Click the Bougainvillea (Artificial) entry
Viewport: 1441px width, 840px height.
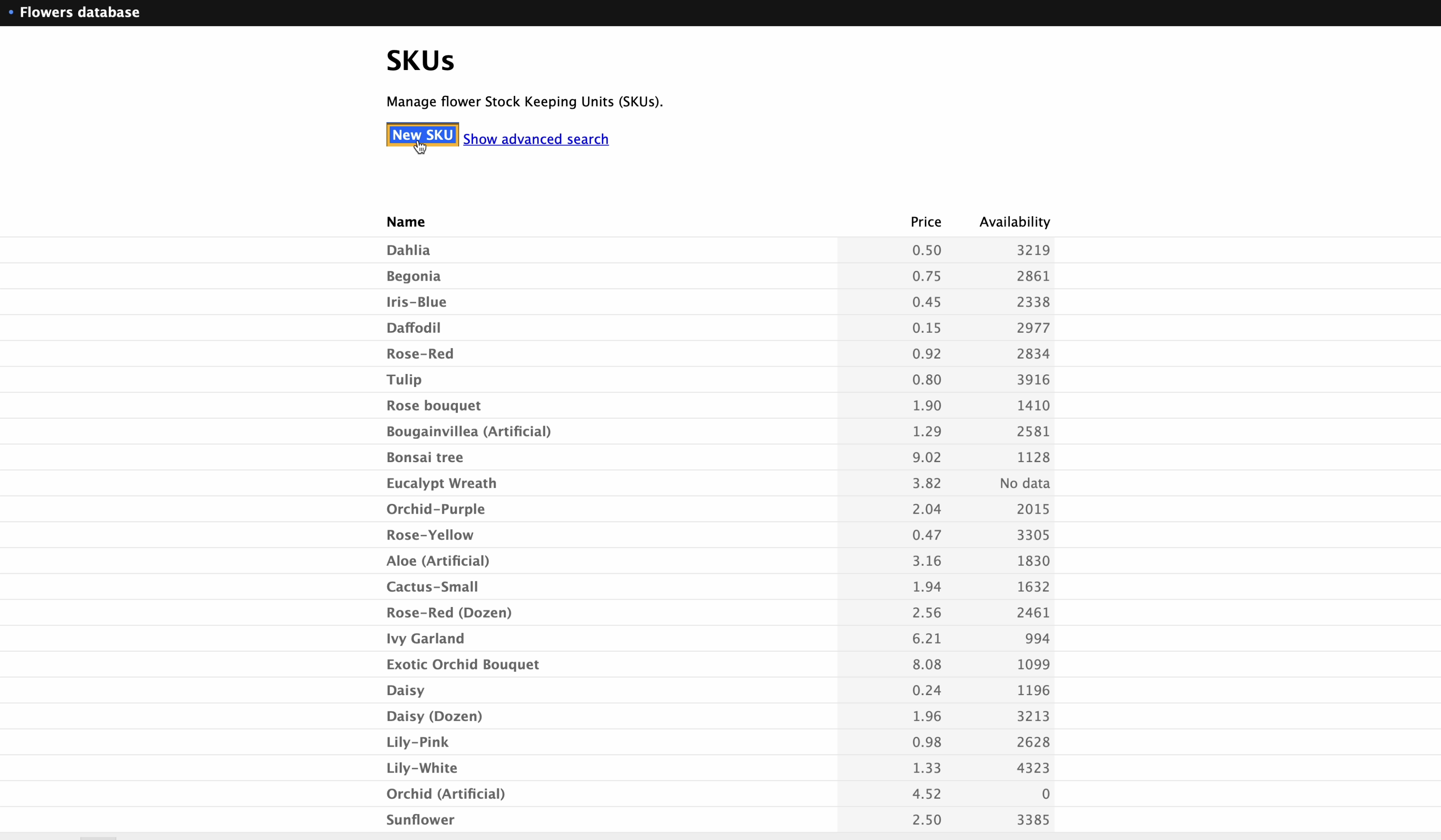point(468,431)
